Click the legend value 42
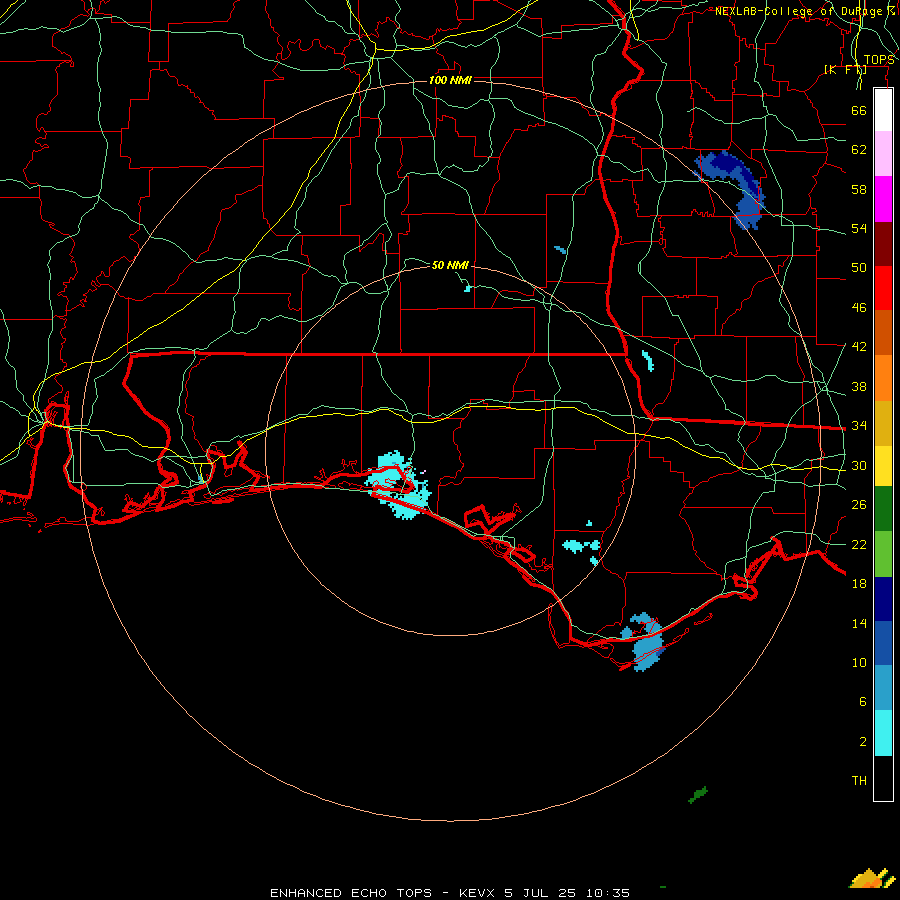The width and height of the screenshot is (900, 900). coord(859,347)
